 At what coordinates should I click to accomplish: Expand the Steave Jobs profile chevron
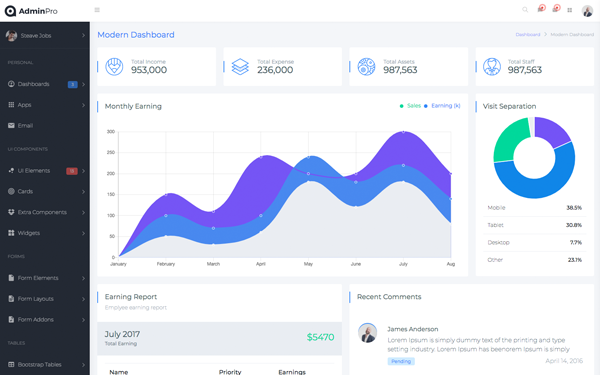click(83, 35)
